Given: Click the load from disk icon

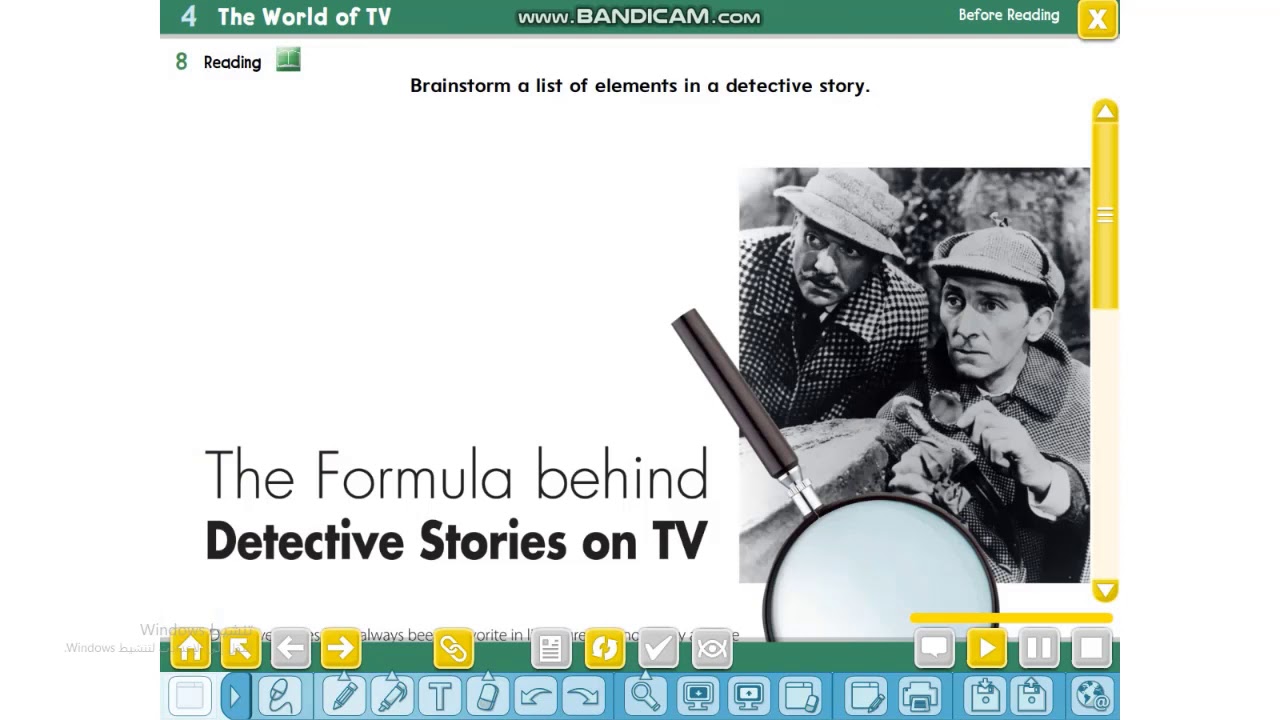Looking at the screenshot, I should [x=1032, y=695].
